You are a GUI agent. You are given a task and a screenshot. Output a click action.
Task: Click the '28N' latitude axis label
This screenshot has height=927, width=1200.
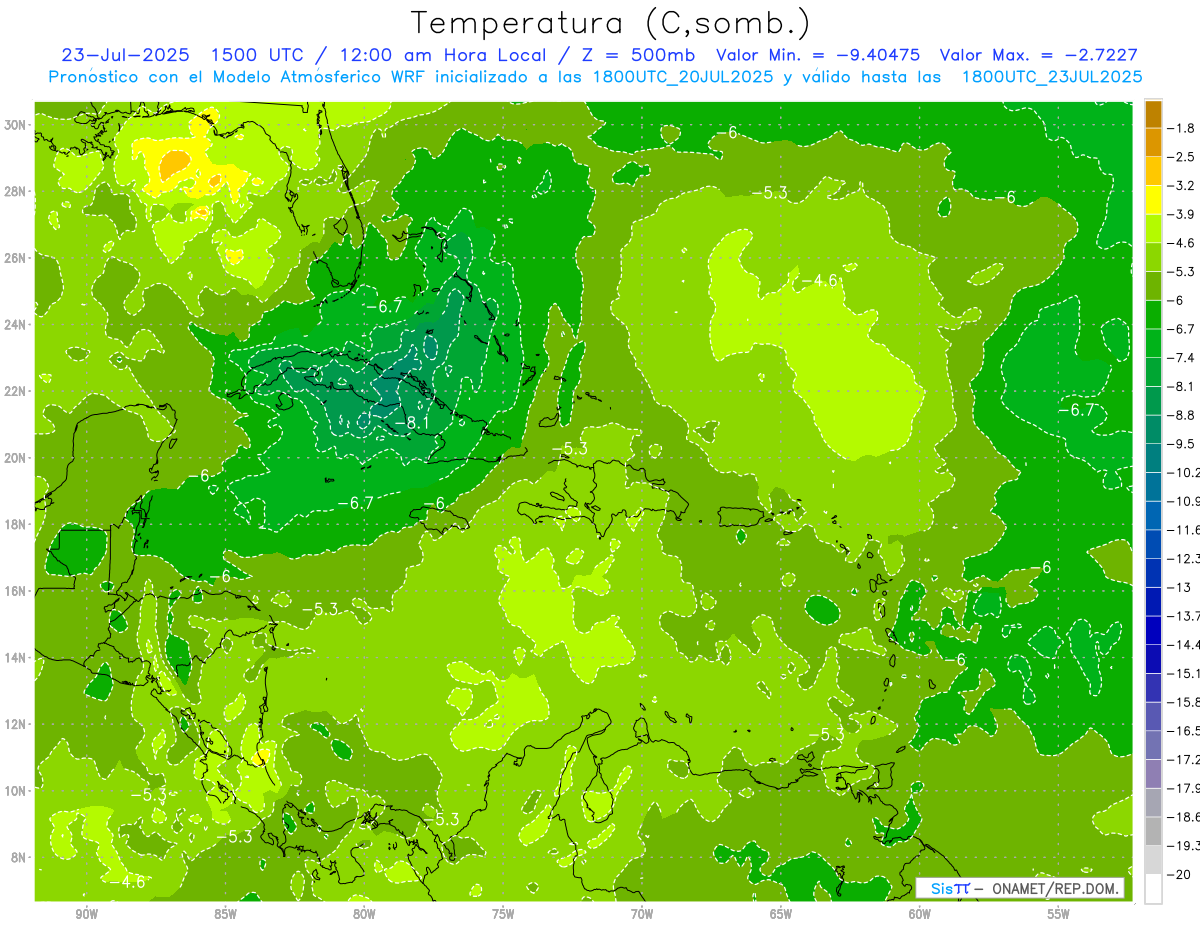[x=16, y=191]
